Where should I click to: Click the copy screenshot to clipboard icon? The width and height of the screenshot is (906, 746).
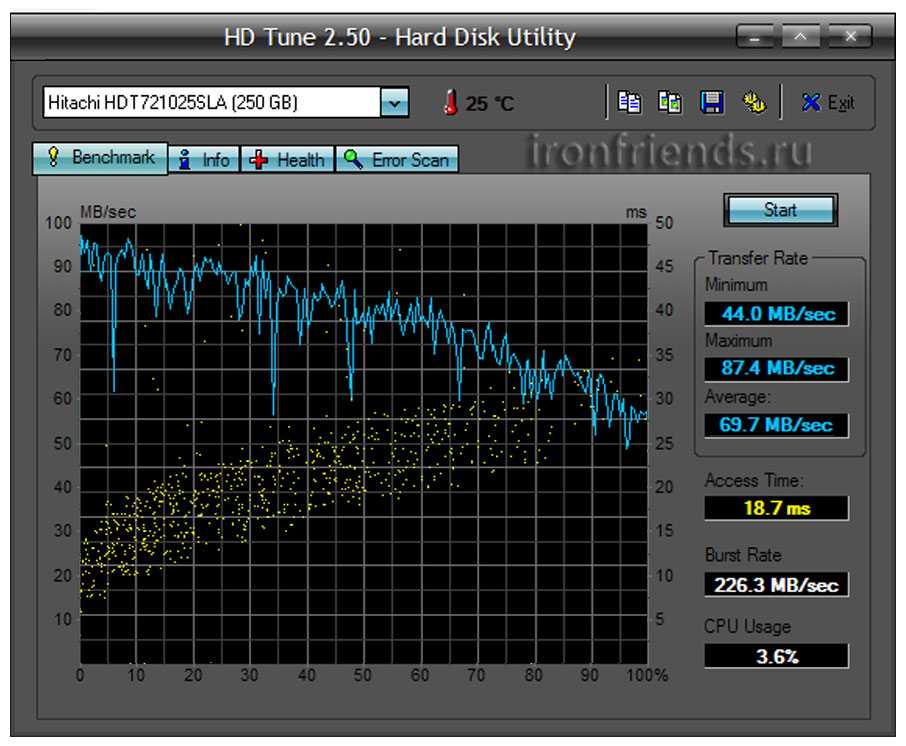[669, 102]
